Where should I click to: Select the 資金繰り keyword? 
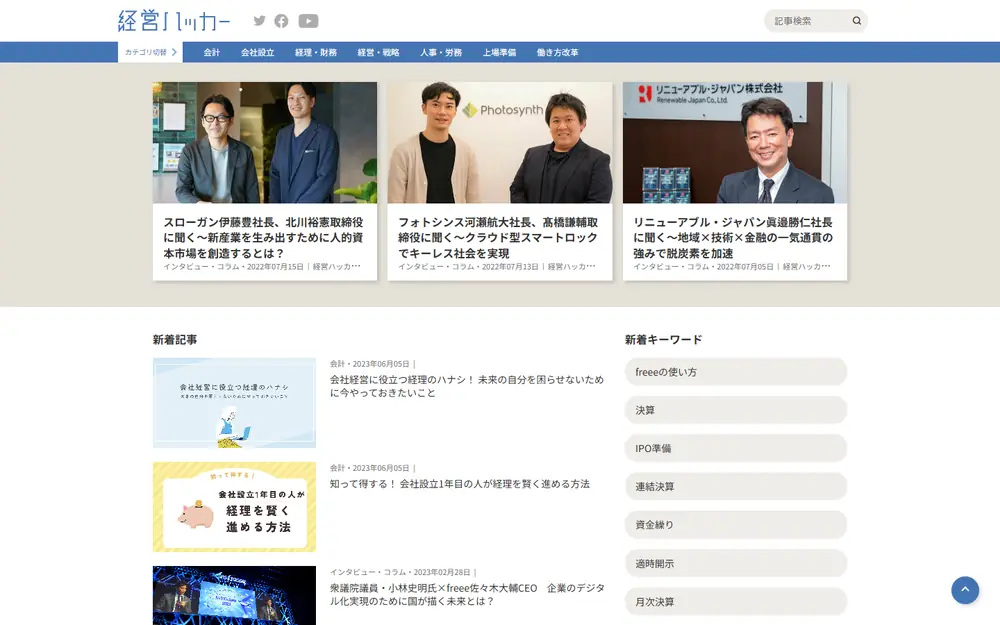(x=735, y=525)
